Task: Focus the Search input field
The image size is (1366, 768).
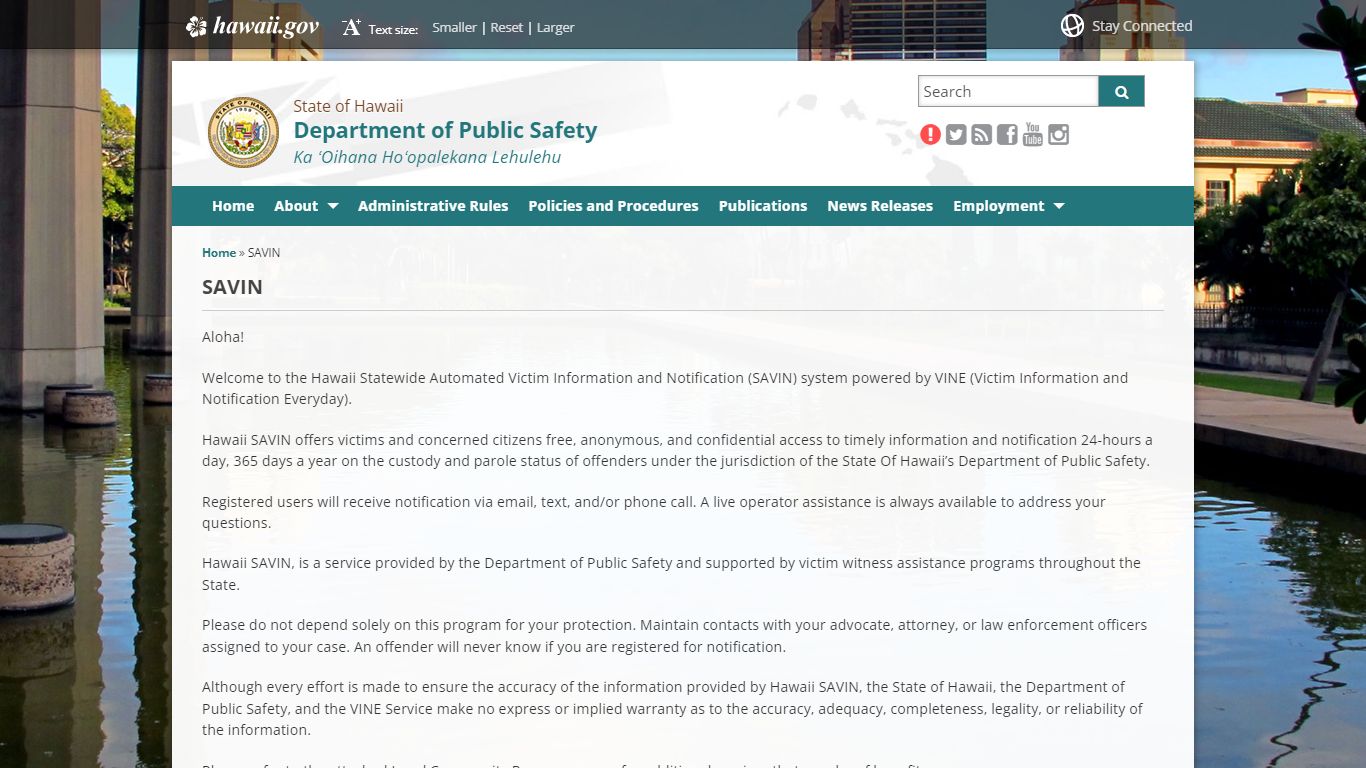Action: (x=1008, y=91)
